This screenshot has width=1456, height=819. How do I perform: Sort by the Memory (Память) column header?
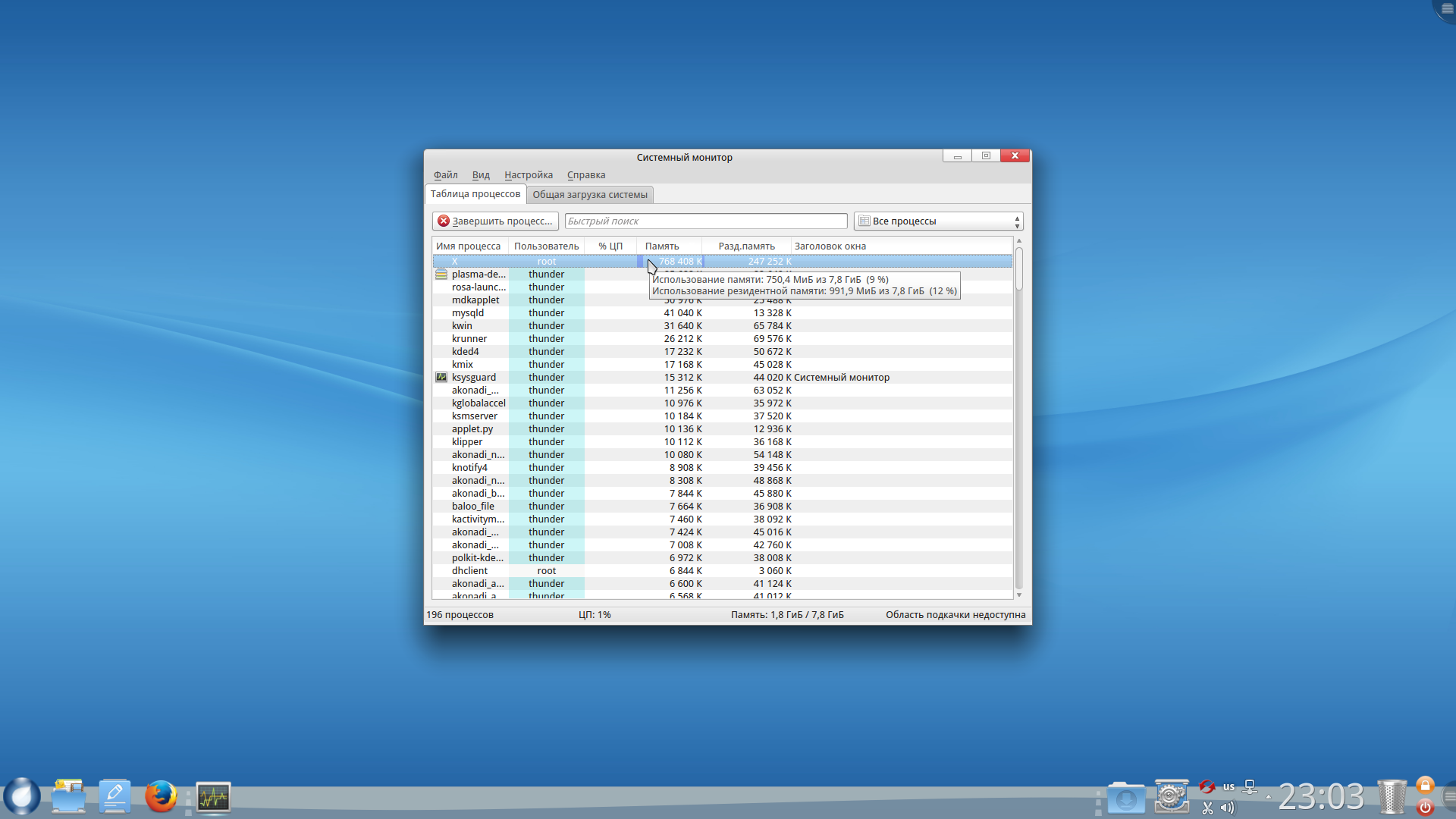point(662,246)
